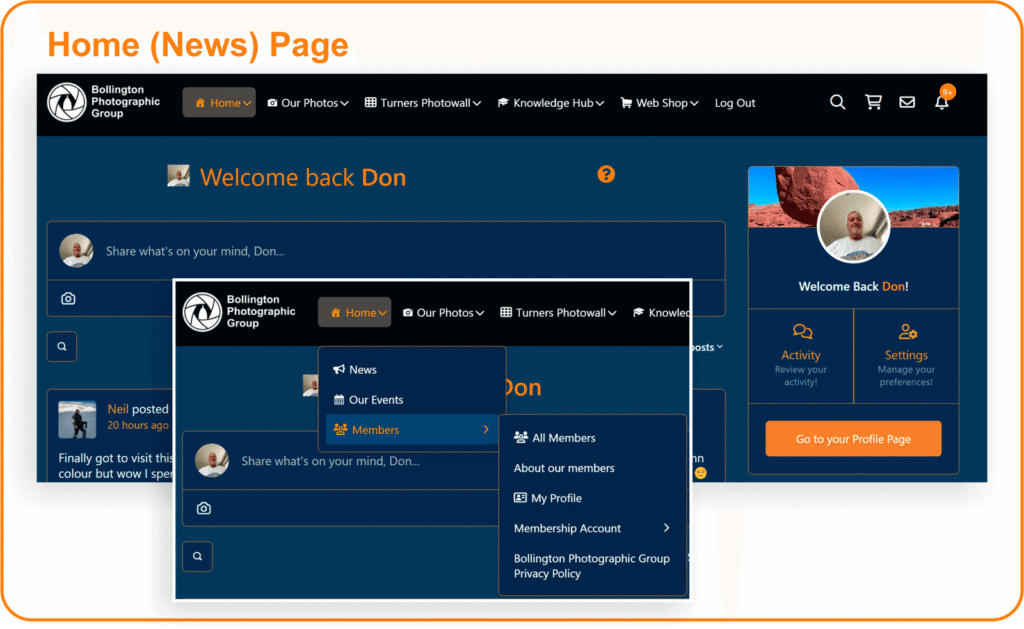Image resolution: width=1024 pixels, height=629 pixels.
Task: Choose All Members in the submenu
Action: [563, 438]
